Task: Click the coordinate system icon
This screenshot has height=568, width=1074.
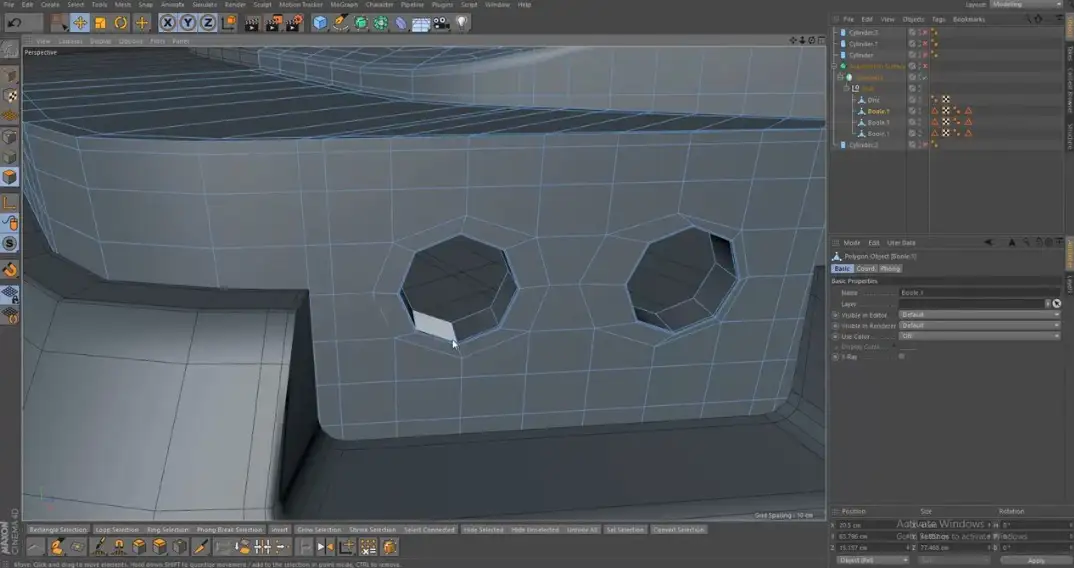Action: pyautogui.click(x=229, y=23)
